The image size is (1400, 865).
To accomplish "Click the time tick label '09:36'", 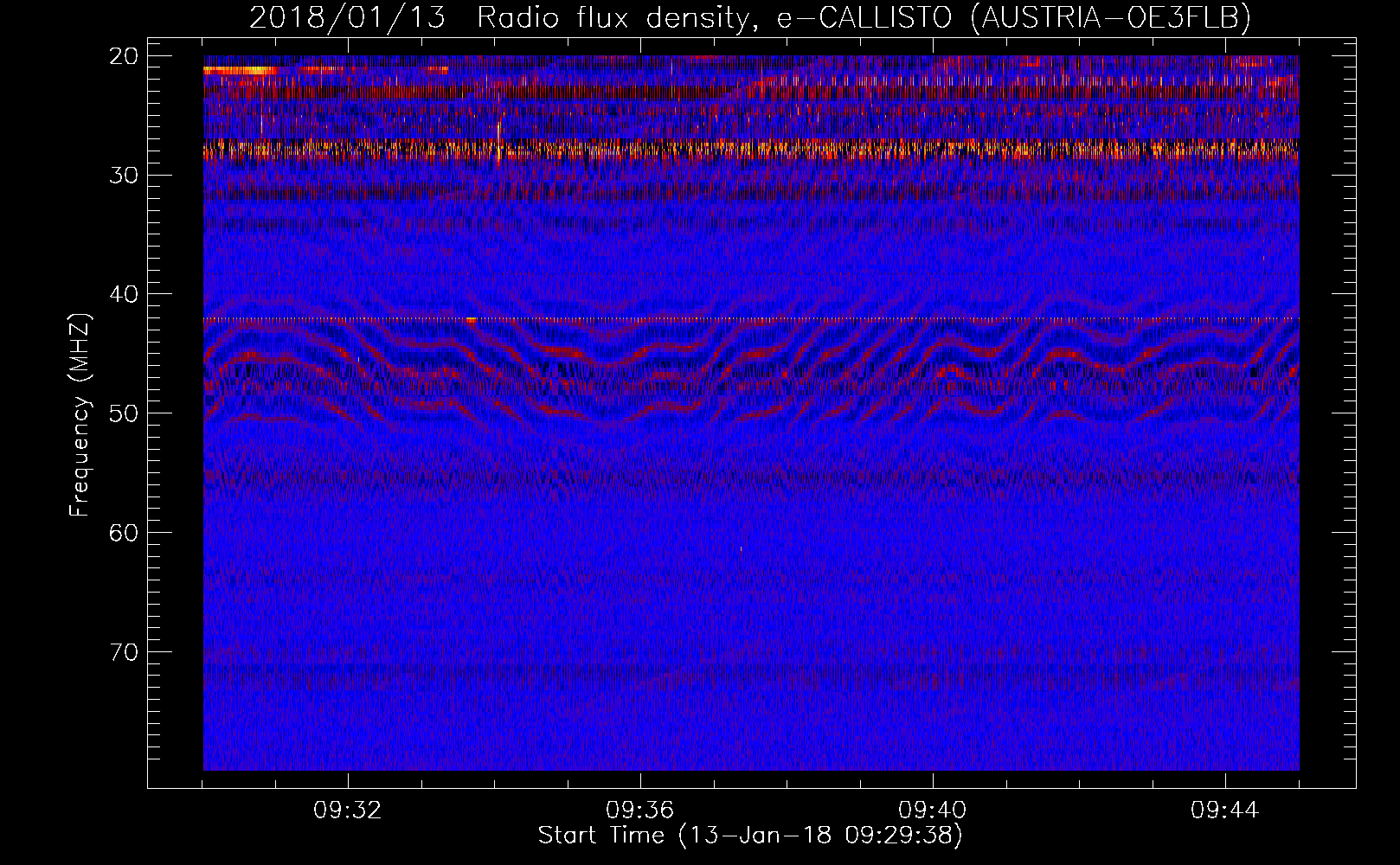I will coord(640,811).
